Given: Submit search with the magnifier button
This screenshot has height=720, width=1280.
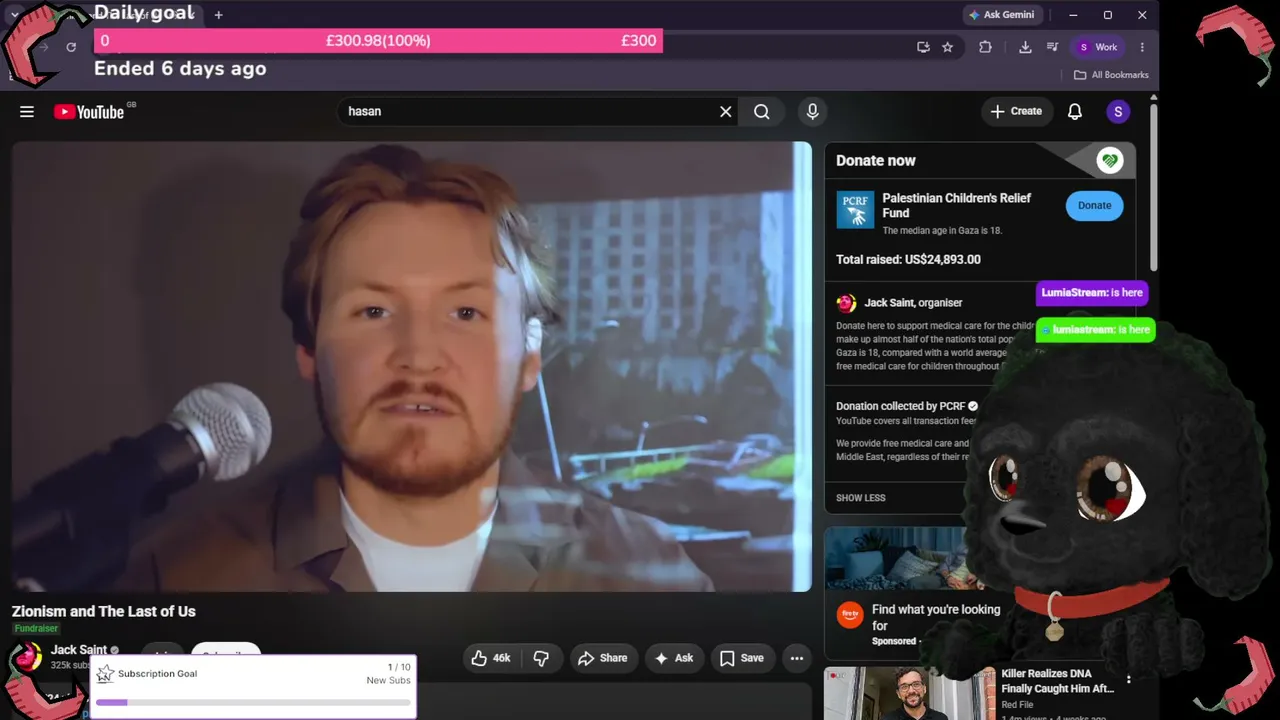Looking at the screenshot, I should [x=762, y=112].
